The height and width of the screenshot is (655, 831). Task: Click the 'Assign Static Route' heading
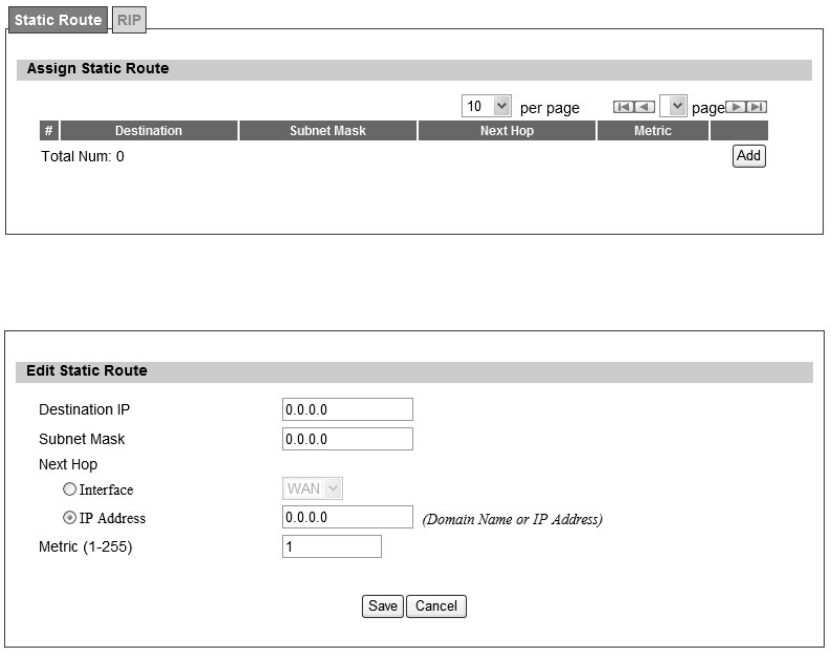[98, 68]
